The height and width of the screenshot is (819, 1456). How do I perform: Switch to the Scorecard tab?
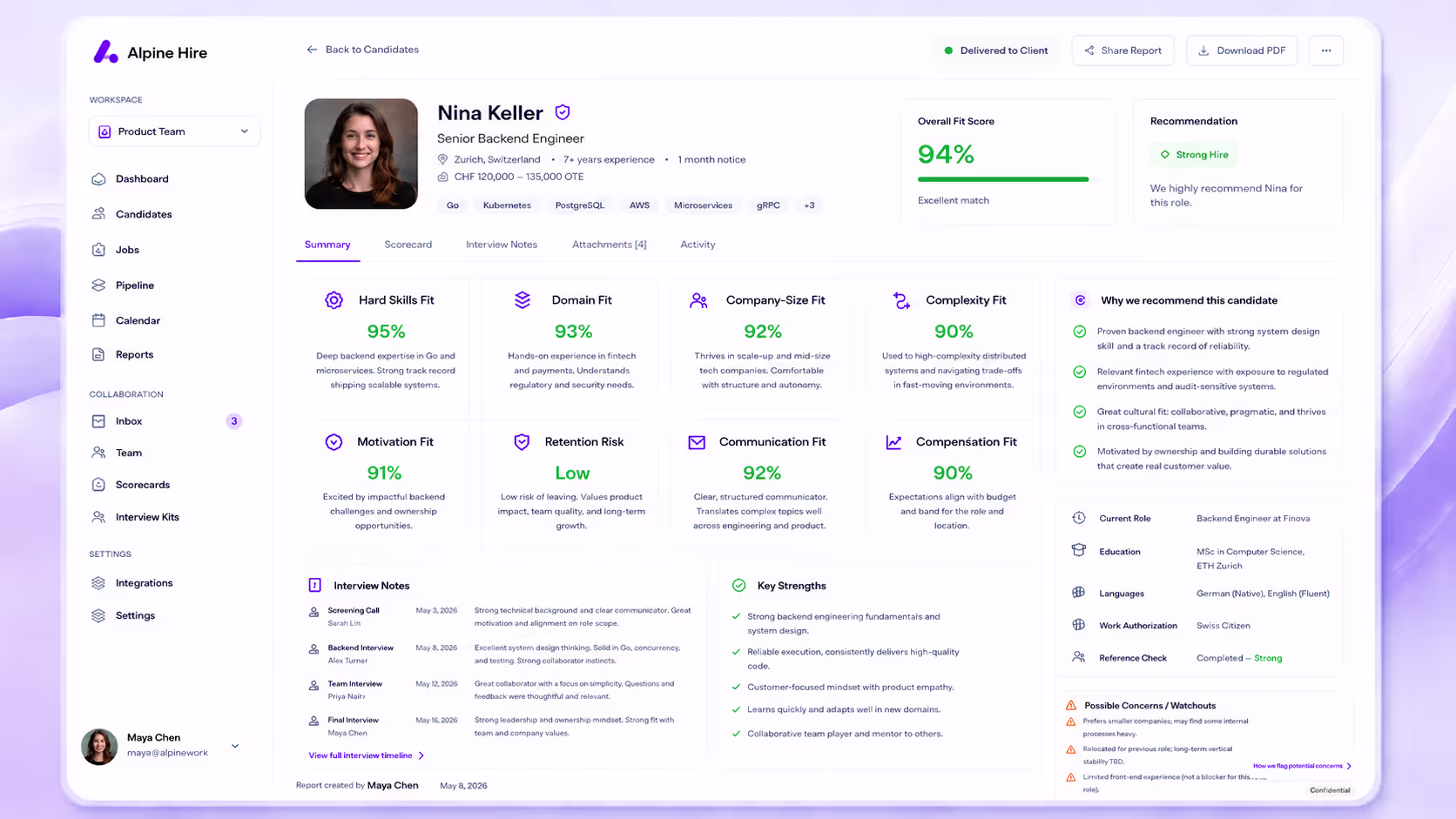tap(408, 245)
